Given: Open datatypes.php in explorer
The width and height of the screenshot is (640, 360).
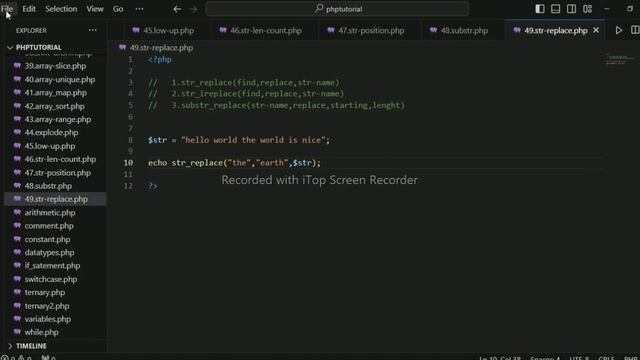Looking at the screenshot, I should pyautogui.click(x=49, y=252).
